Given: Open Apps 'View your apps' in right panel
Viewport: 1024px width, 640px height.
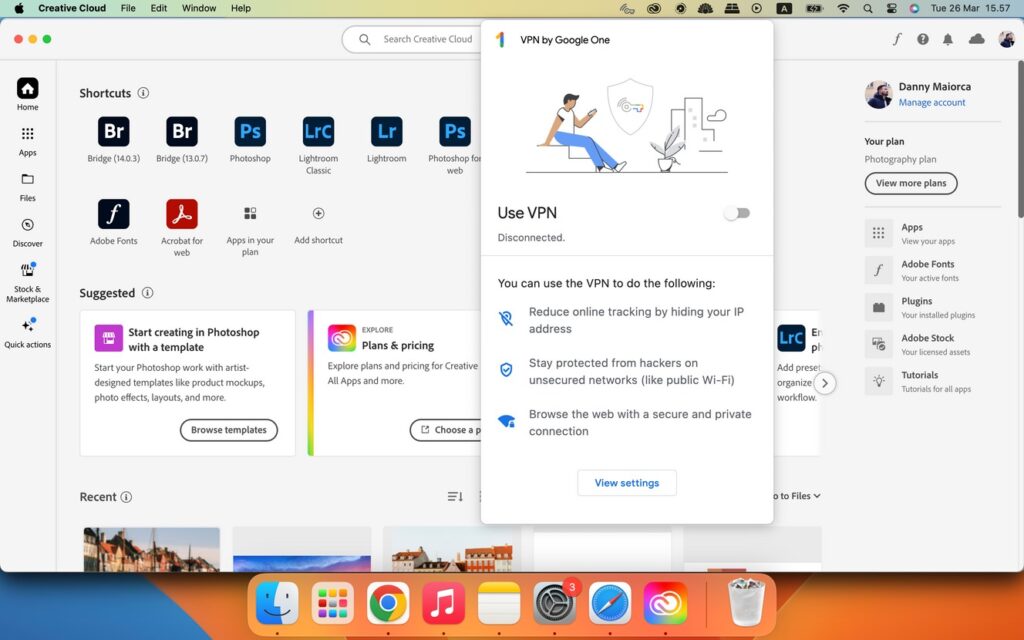Looking at the screenshot, I should click(932, 233).
